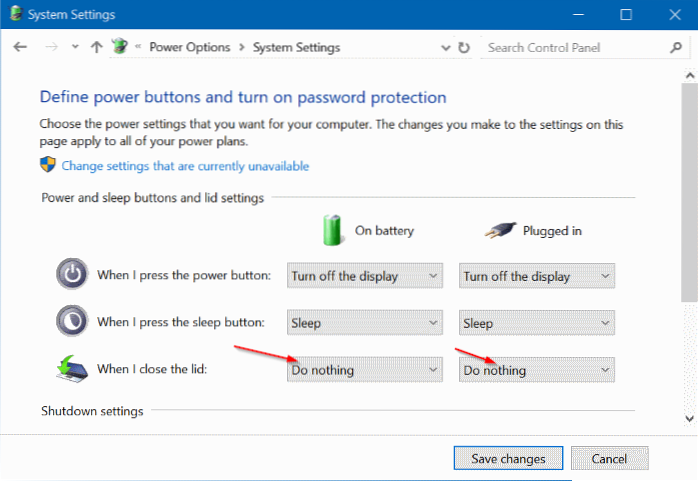This screenshot has width=698, height=481.
Task: Expand sleep button On battery dropdown
Action: coord(365,323)
